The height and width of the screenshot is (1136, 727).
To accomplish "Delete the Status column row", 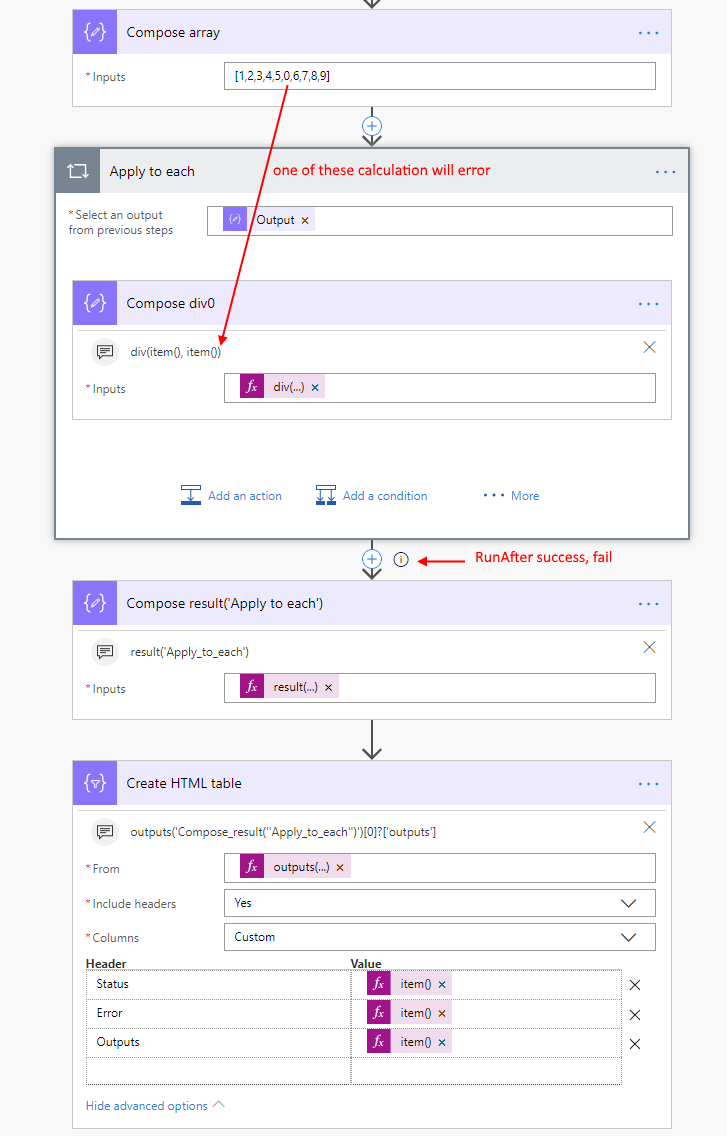I will [x=634, y=985].
